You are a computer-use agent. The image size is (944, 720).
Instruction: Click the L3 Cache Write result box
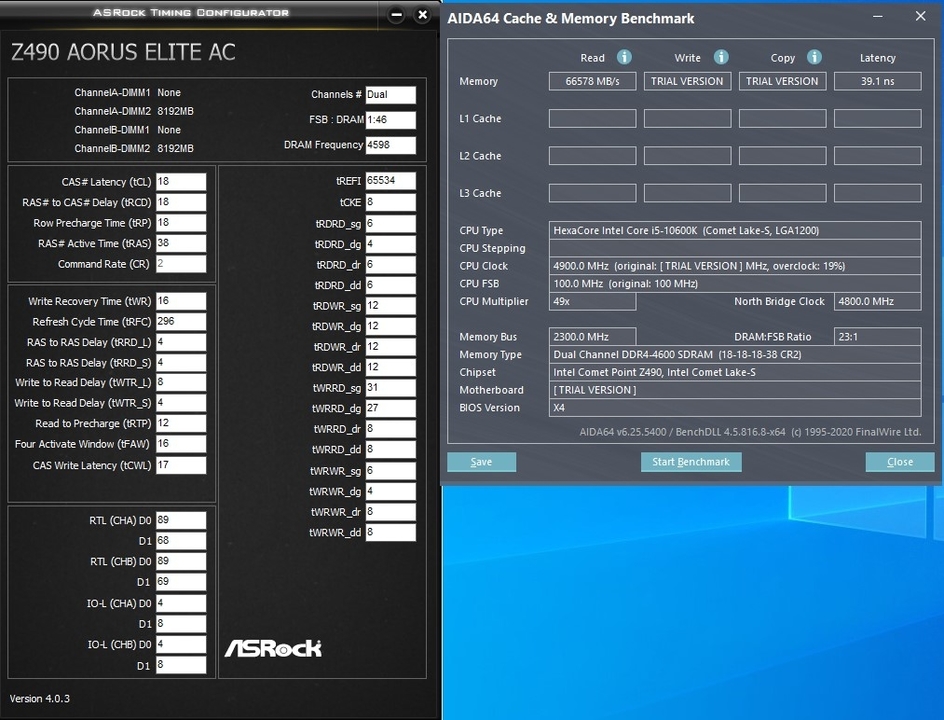(x=687, y=193)
